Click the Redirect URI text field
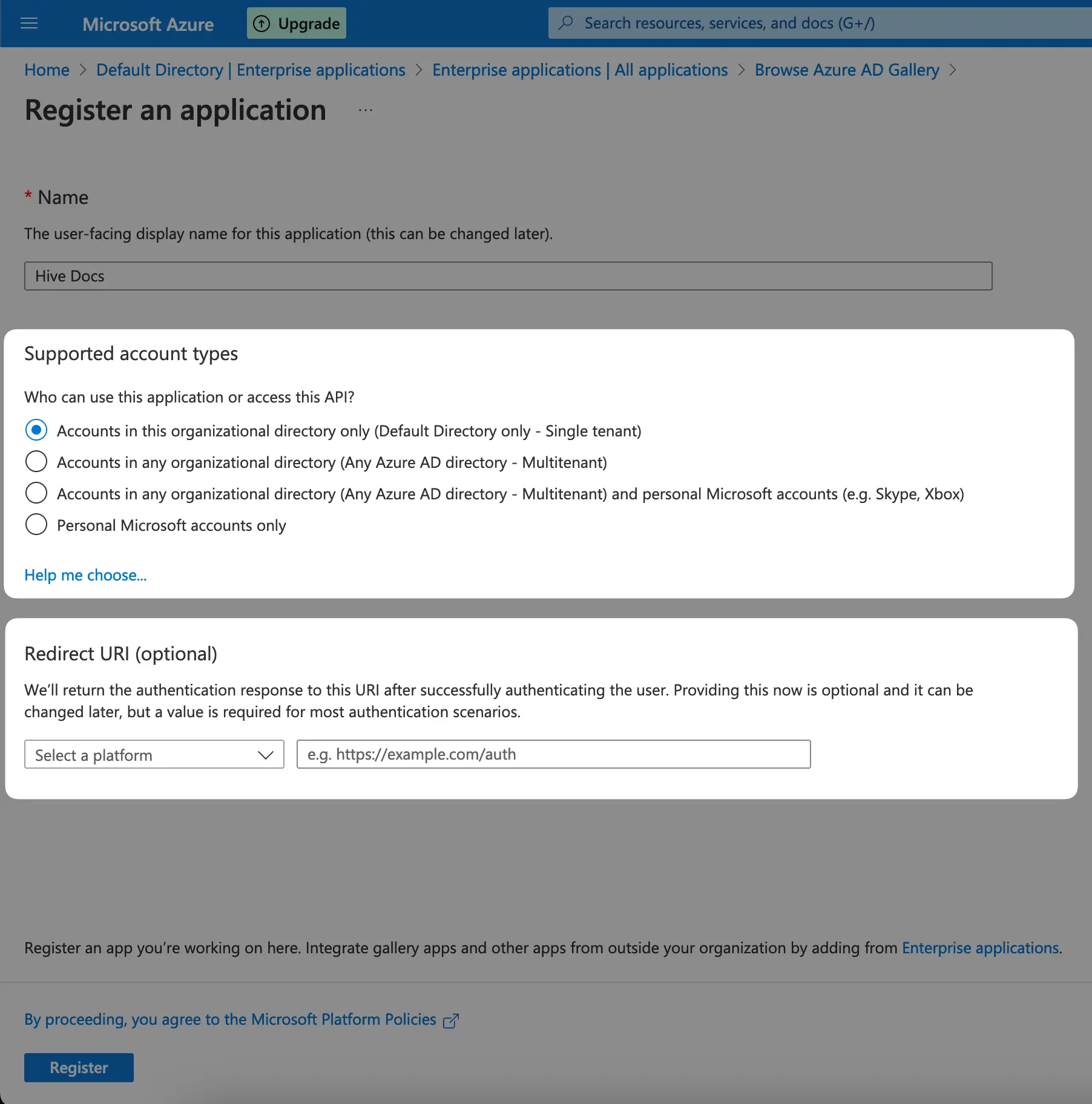 pyautogui.click(x=553, y=754)
